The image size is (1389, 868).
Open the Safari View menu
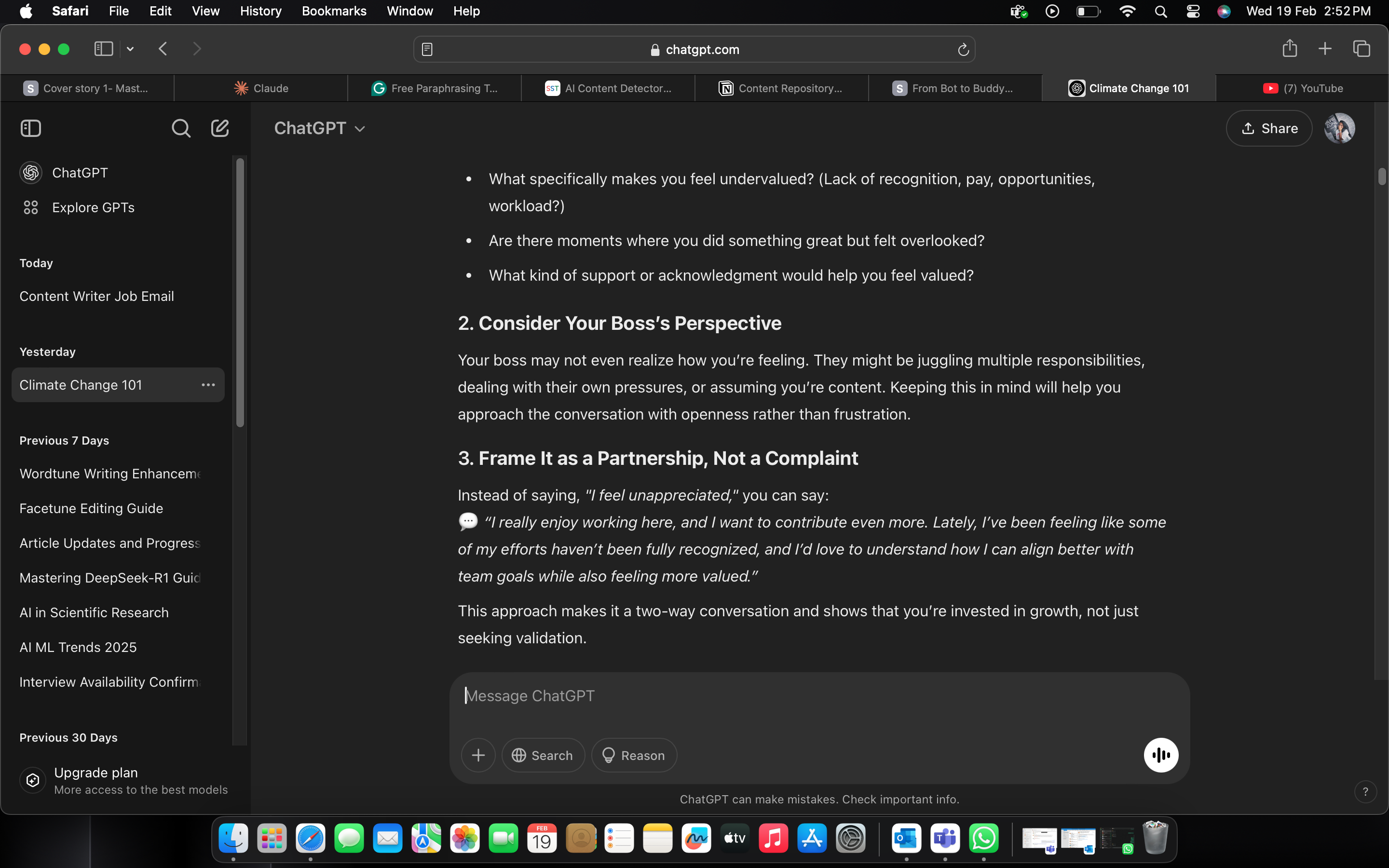click(x=205, y=12)
